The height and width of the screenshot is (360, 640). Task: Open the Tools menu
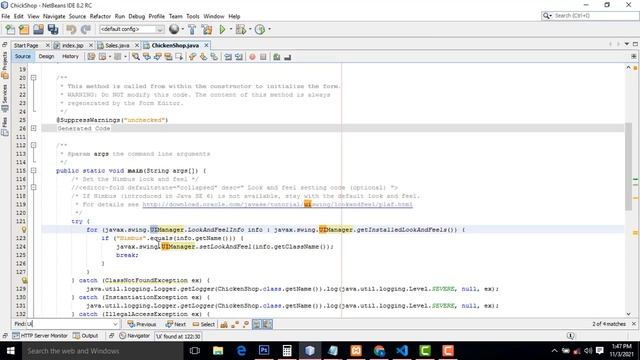[x=193, y=16]
